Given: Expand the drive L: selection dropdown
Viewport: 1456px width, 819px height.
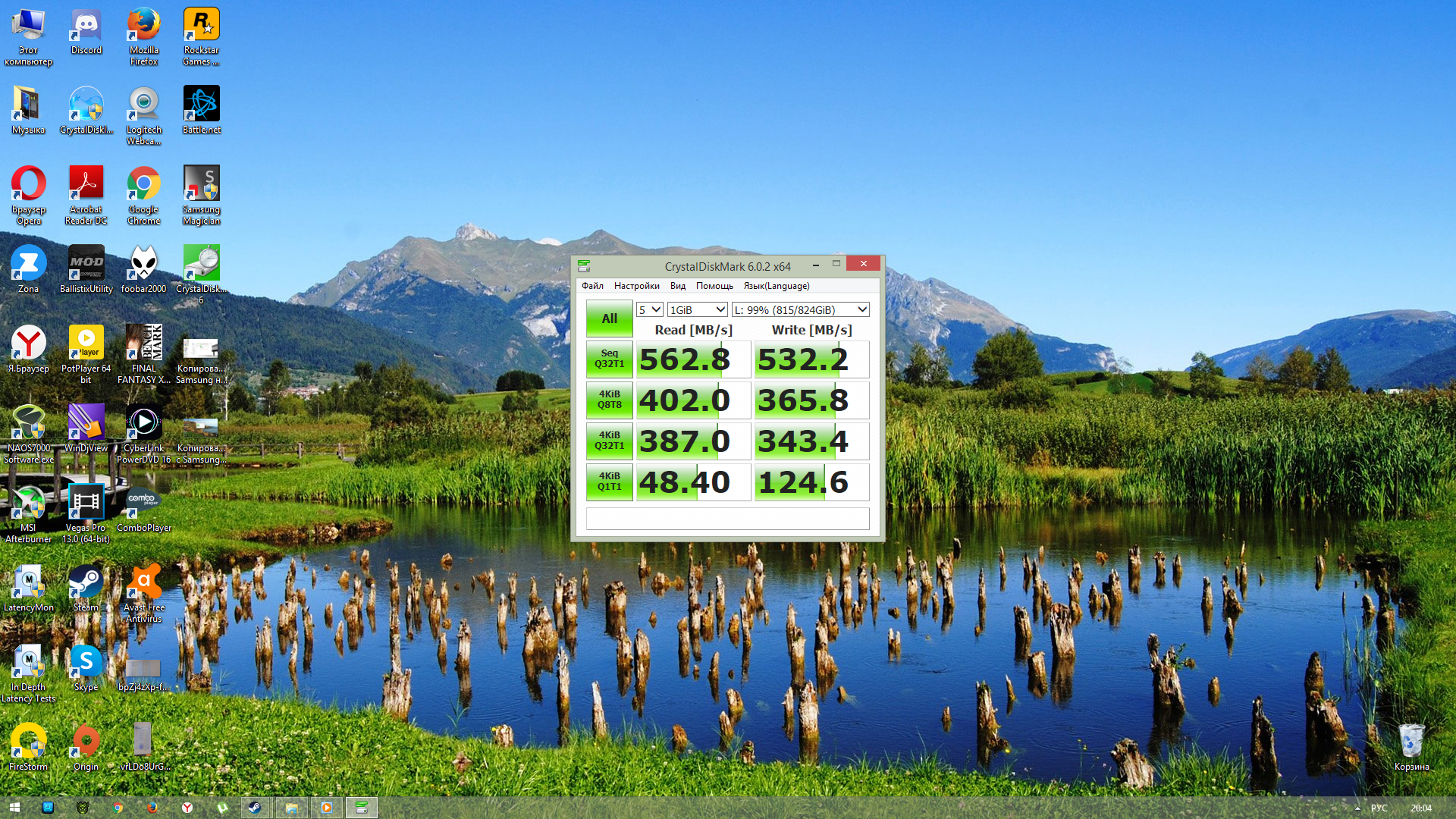Looking at the screenshot, I should (x=800, y=309).
